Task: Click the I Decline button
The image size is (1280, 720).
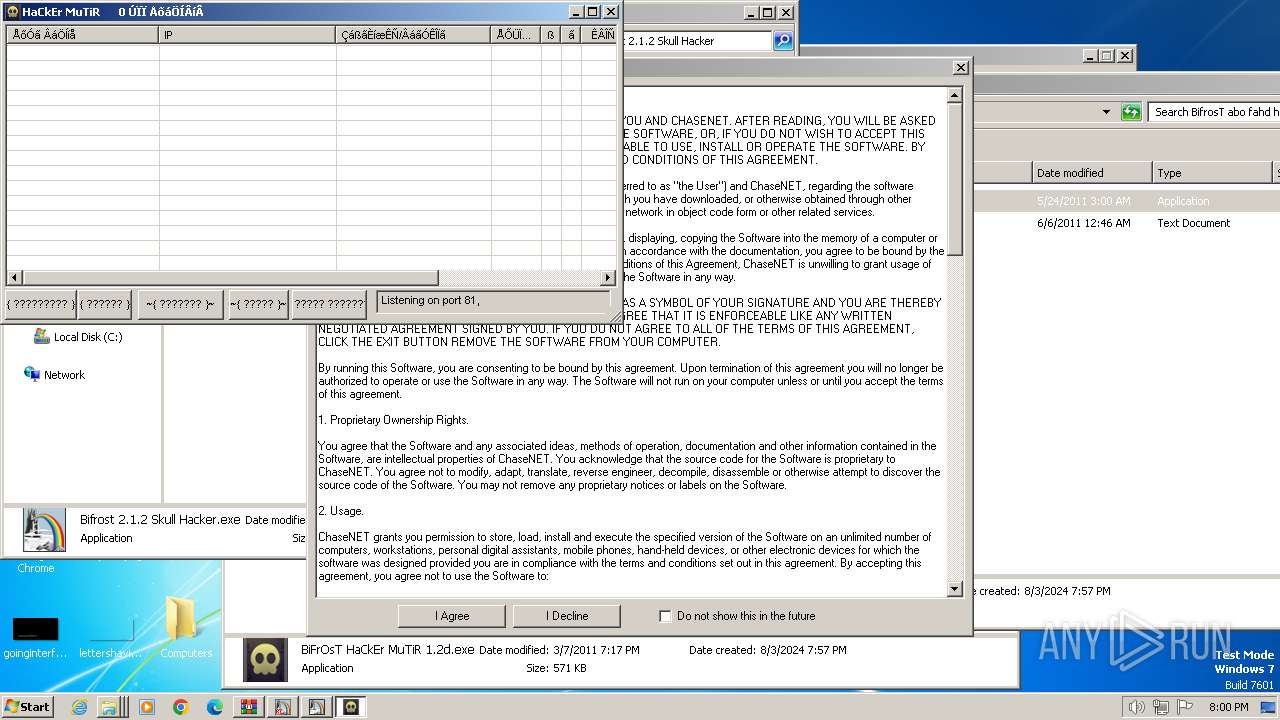Action: (566, 616)
